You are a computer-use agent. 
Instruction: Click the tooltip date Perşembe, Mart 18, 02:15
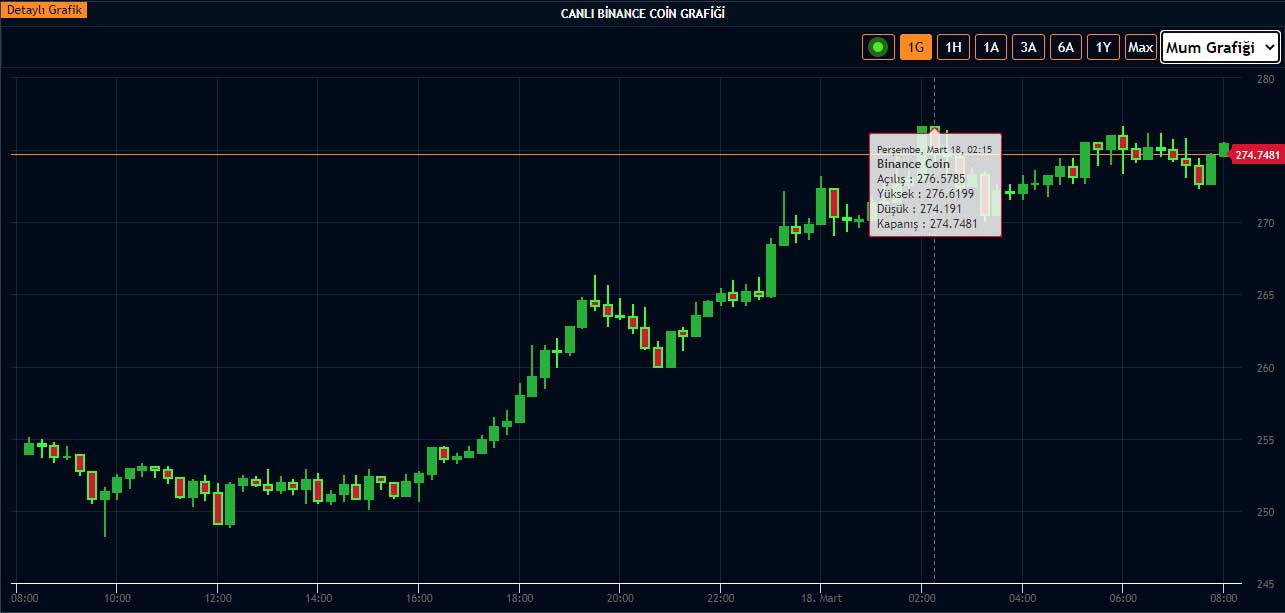pyautogui.click(x=934, y=148)
